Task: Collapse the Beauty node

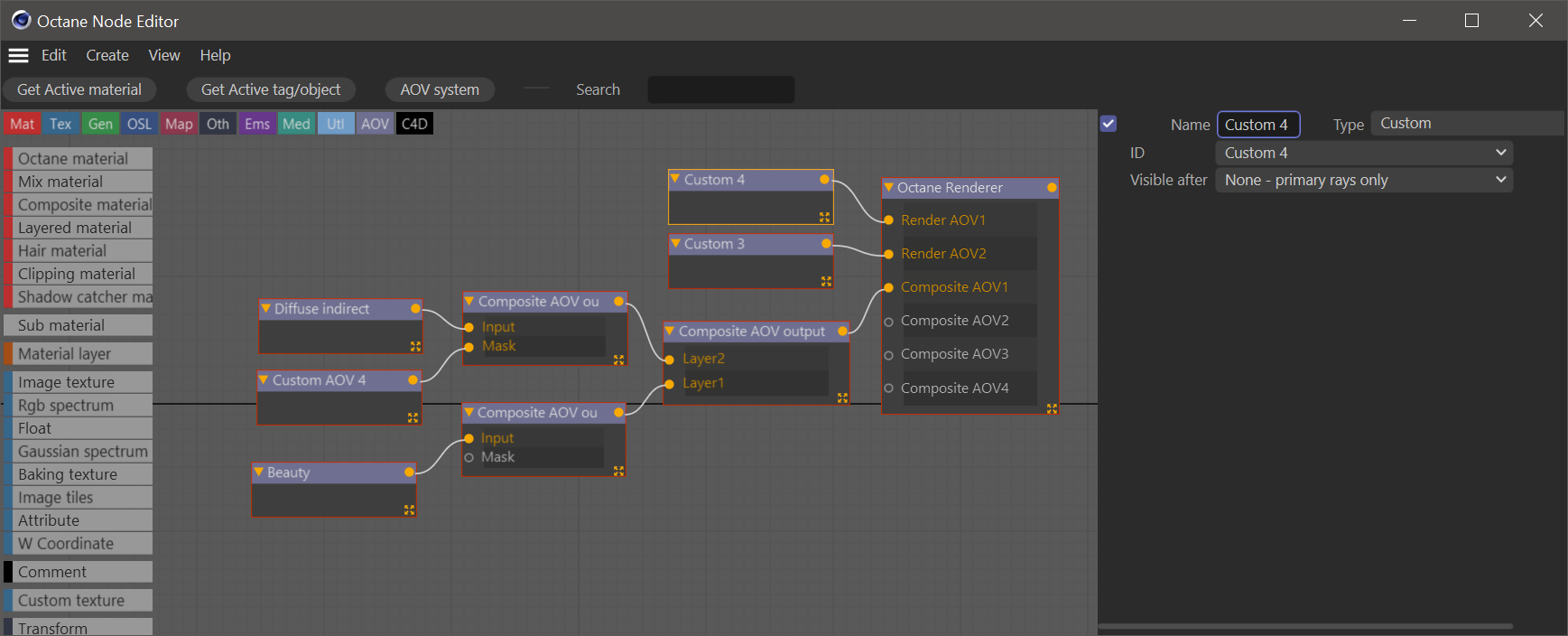Action: pyautogui.click(x=258, y=472)
